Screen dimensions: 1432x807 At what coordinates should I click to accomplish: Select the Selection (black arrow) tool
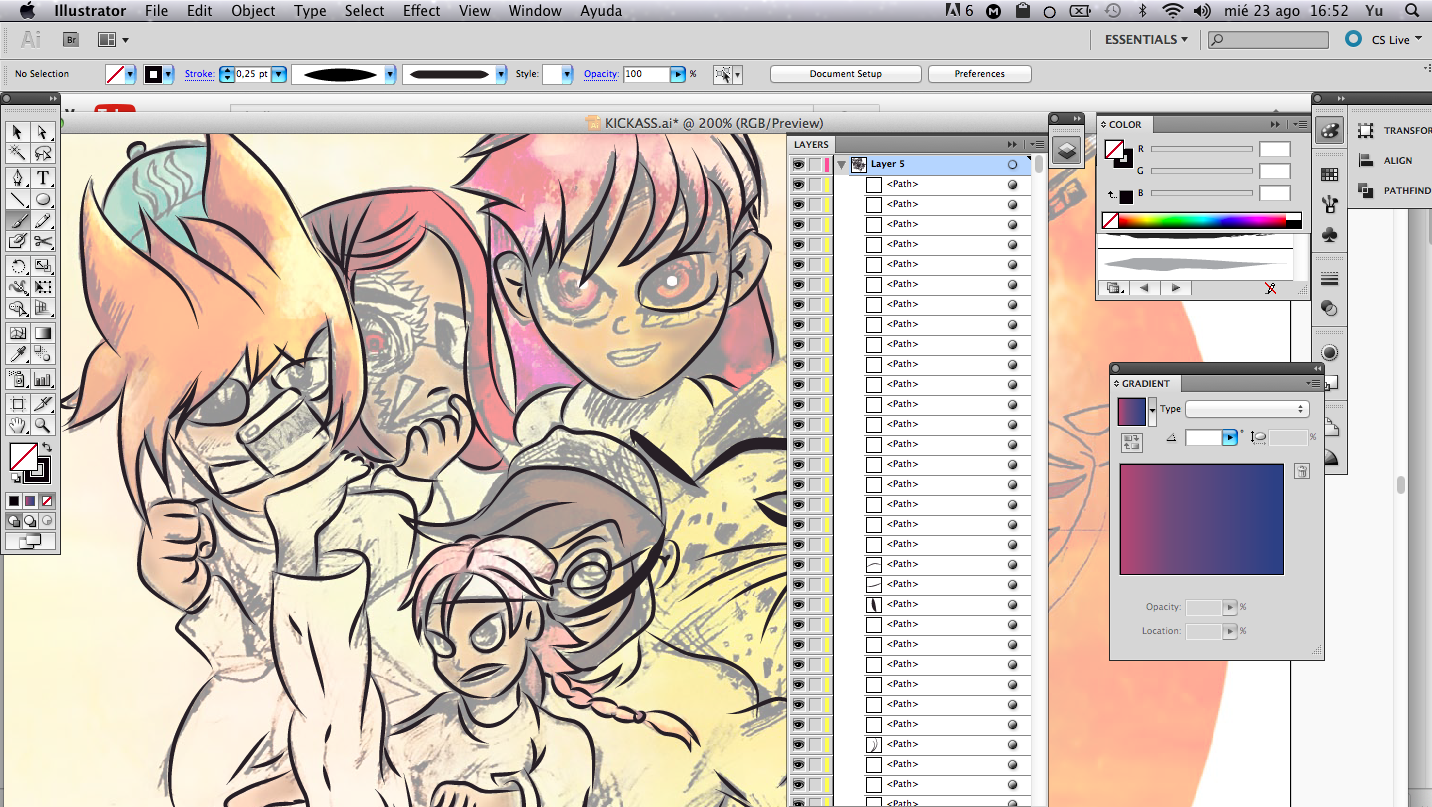point(17,132)
